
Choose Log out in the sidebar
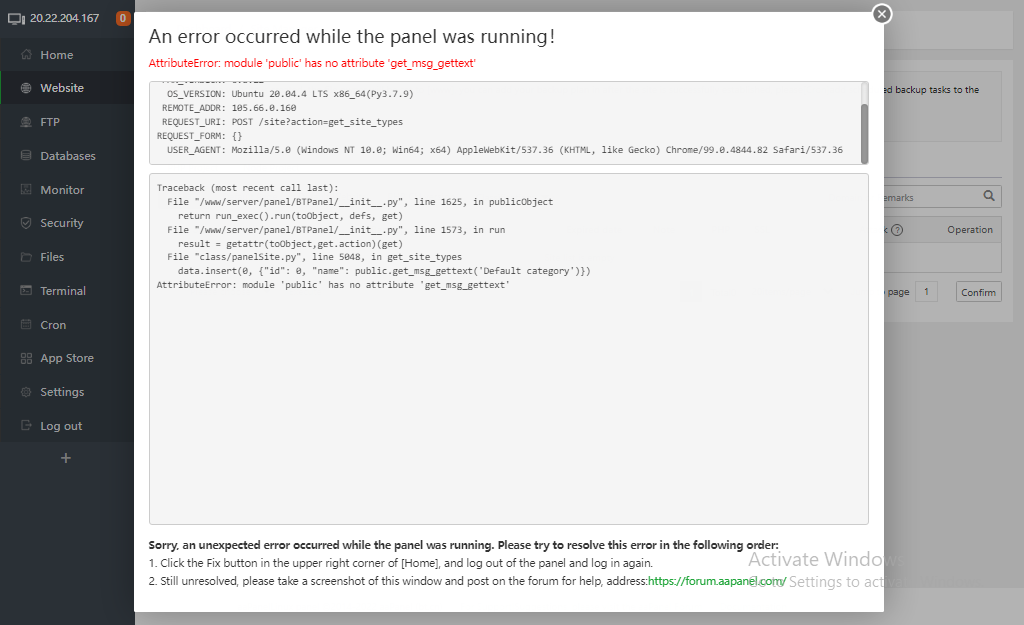pos(61,426)
